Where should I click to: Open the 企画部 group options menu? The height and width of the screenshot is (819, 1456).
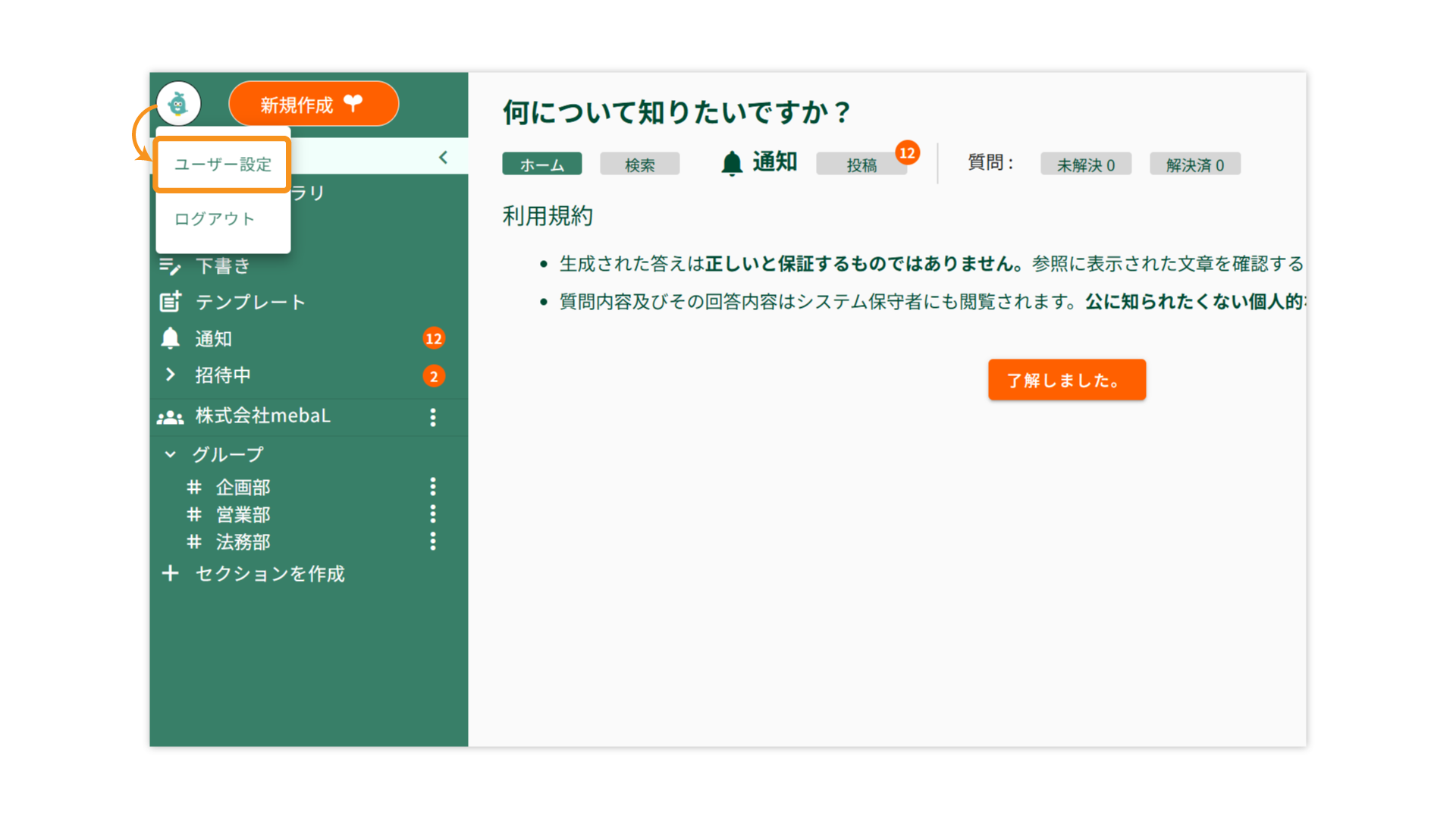click(x=433, y=487)
